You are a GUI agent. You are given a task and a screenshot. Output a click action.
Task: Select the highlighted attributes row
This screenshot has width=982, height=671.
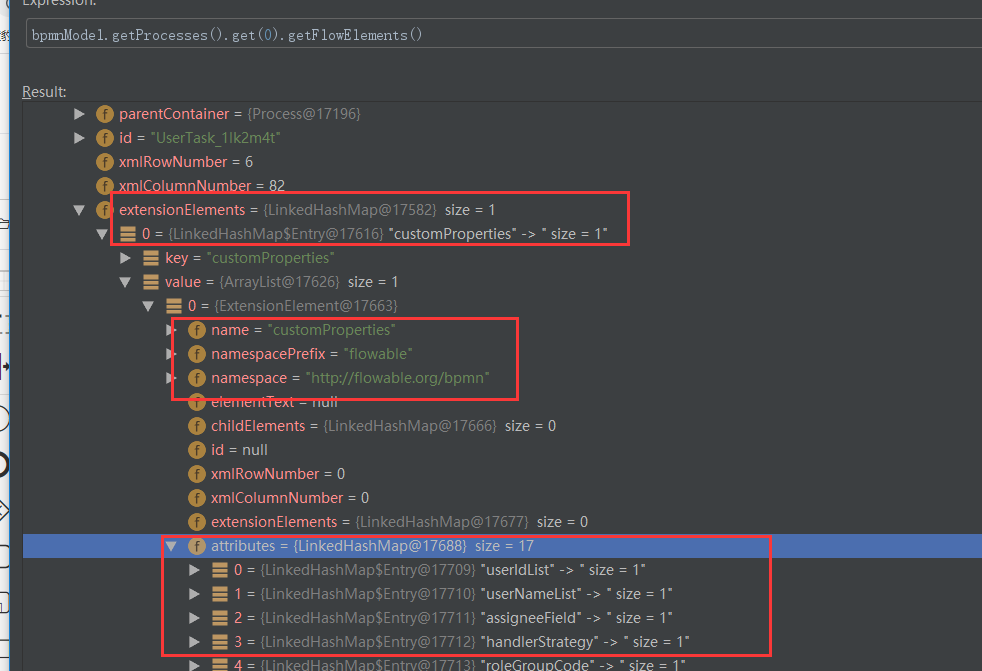(x=400, y=545)
